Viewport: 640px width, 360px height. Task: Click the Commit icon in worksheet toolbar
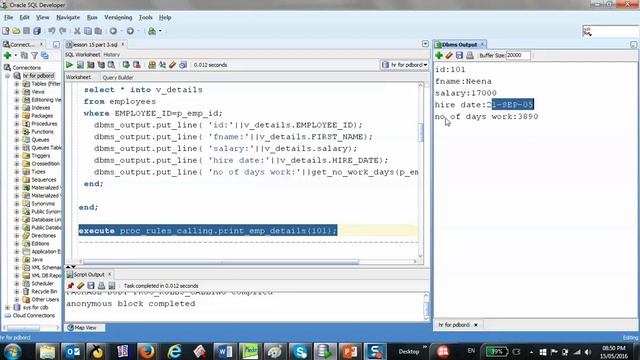(x=126, y=65)
